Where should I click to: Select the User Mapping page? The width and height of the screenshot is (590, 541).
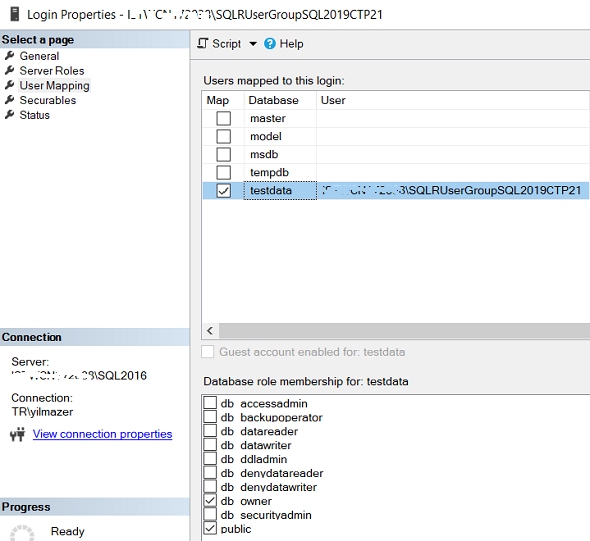[x=55, y=86]
